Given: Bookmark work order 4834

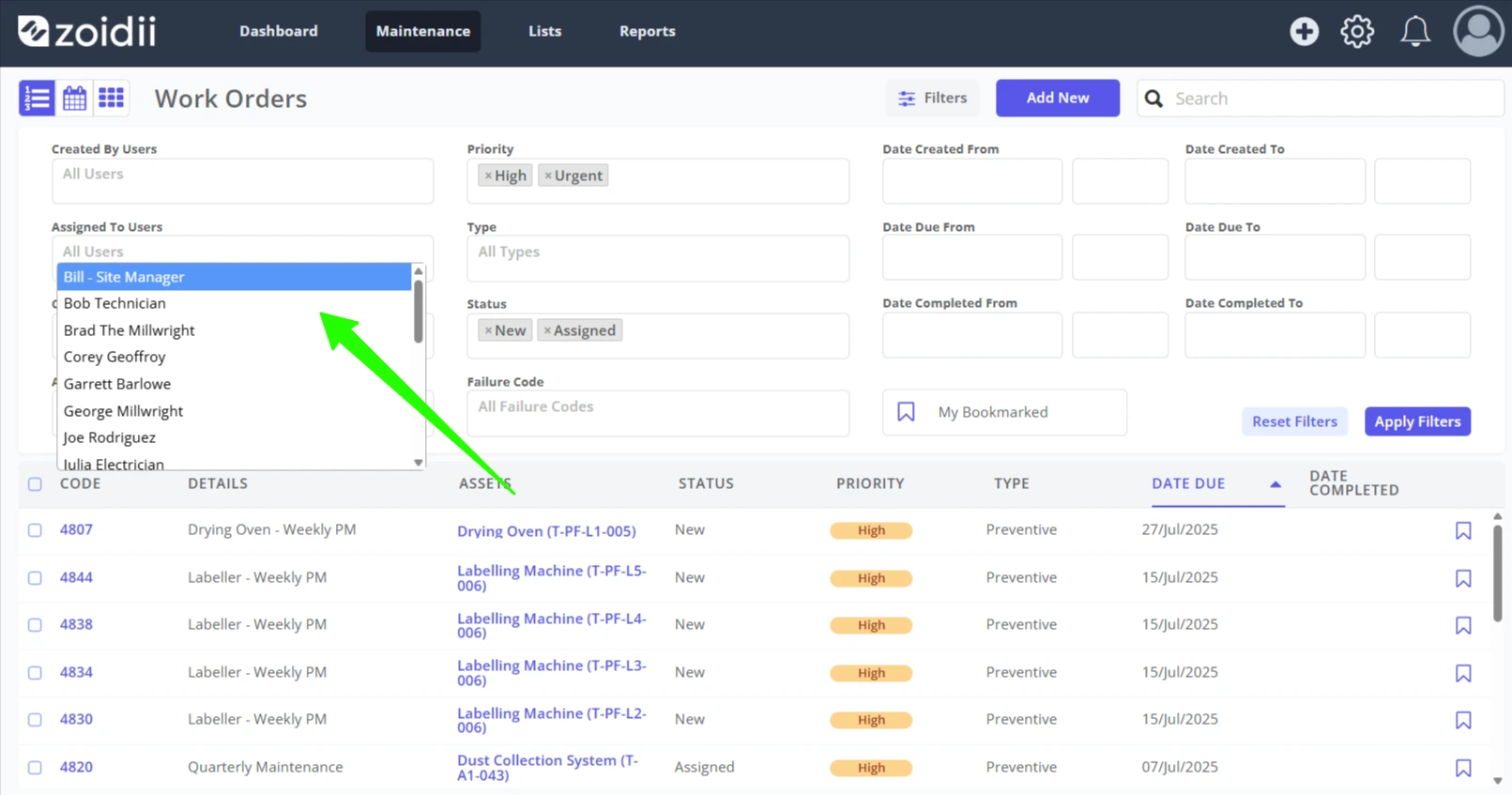Looking at the screenshot, I should pyautogui.click(x=1463, y=673).
